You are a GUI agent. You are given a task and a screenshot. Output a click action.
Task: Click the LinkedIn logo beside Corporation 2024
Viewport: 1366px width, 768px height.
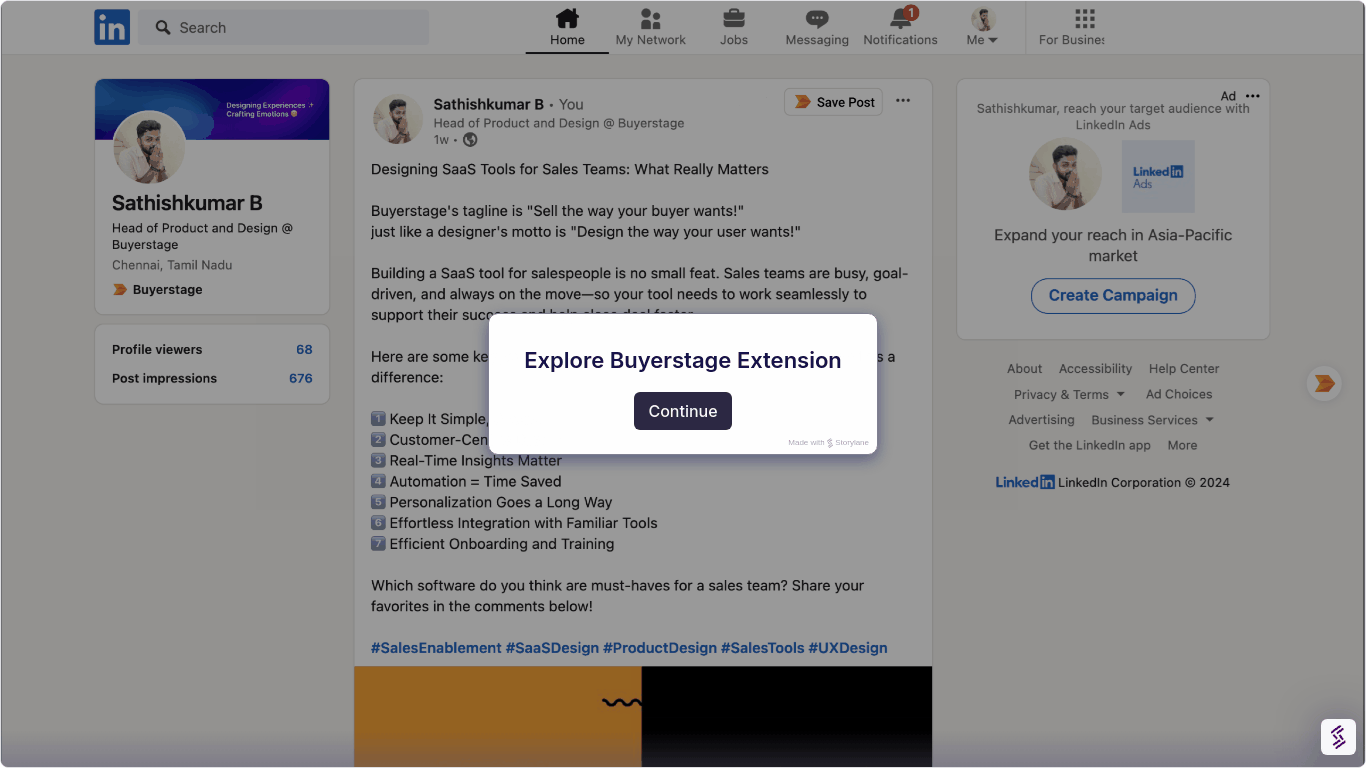pos(1025,482)
